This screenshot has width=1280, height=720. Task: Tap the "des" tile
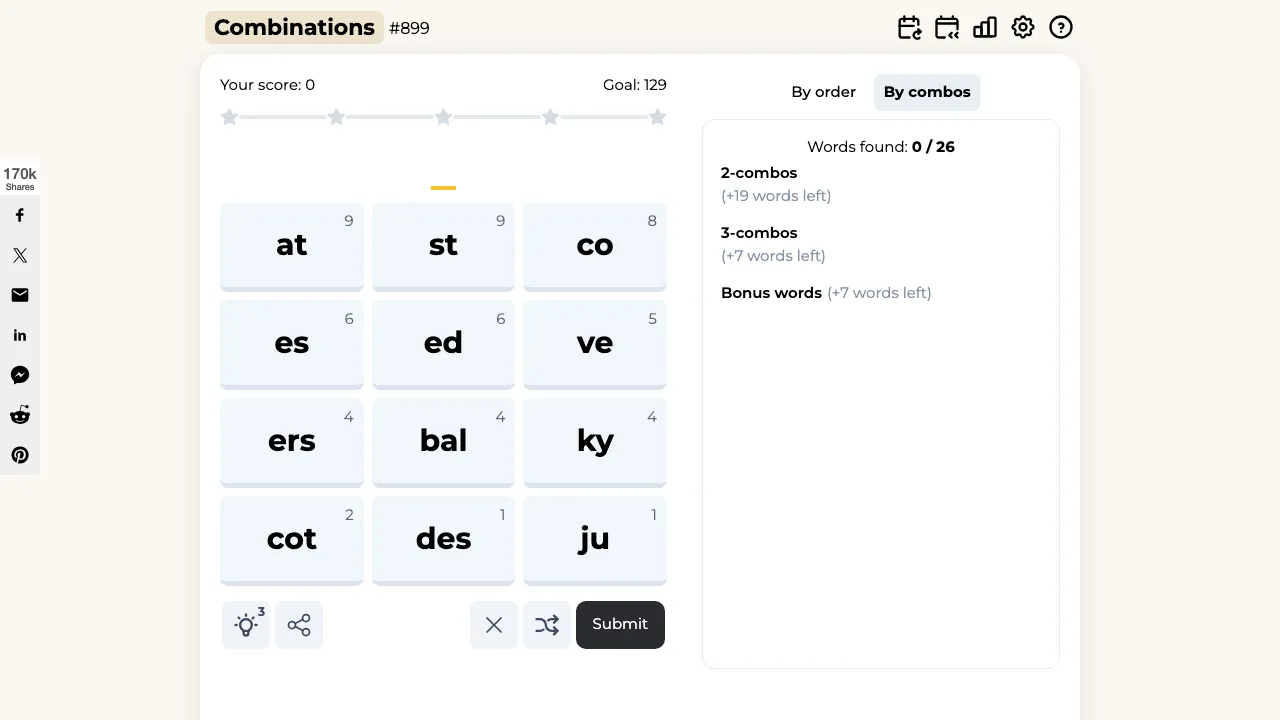click(x=443, y=541)
